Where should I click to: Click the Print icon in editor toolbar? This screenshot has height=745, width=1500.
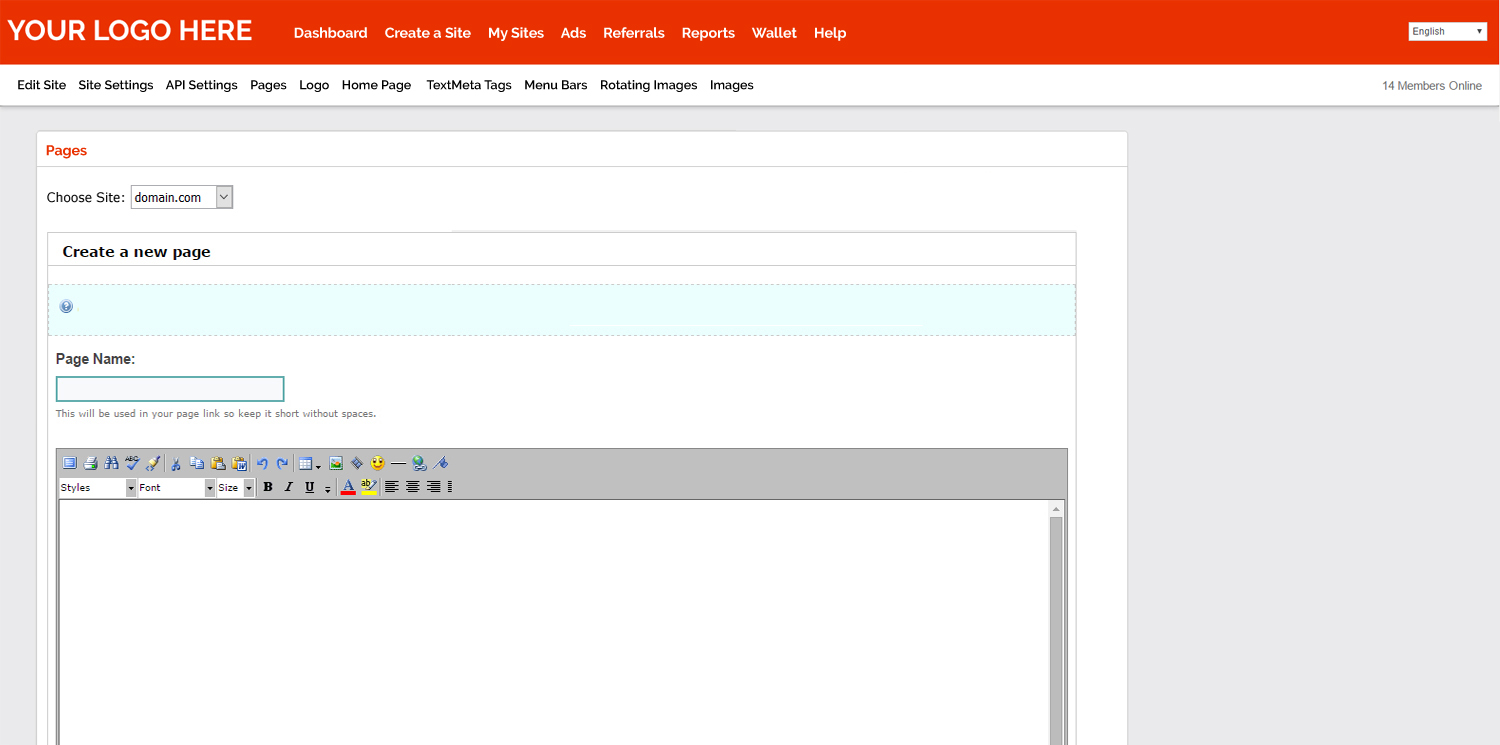[x=90, y=463]
